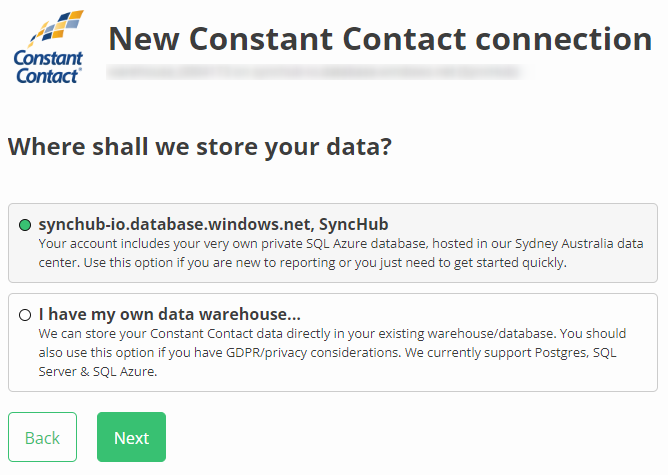Go back with the Back button
The height and width of the screenshot is (475, 668).
[x=42, y=438]
